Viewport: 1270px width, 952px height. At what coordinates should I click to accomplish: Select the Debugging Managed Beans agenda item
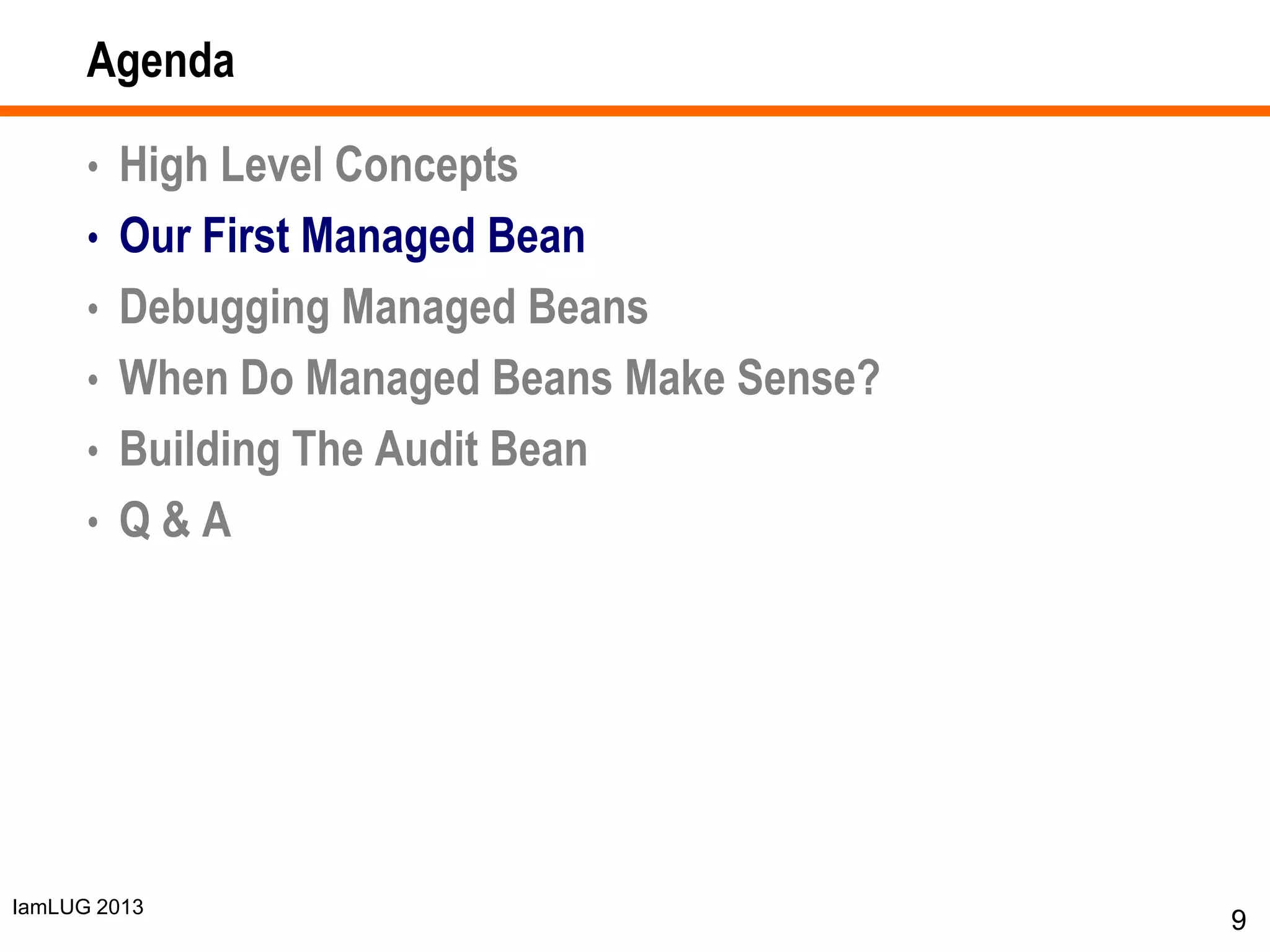tap(383, 307)
